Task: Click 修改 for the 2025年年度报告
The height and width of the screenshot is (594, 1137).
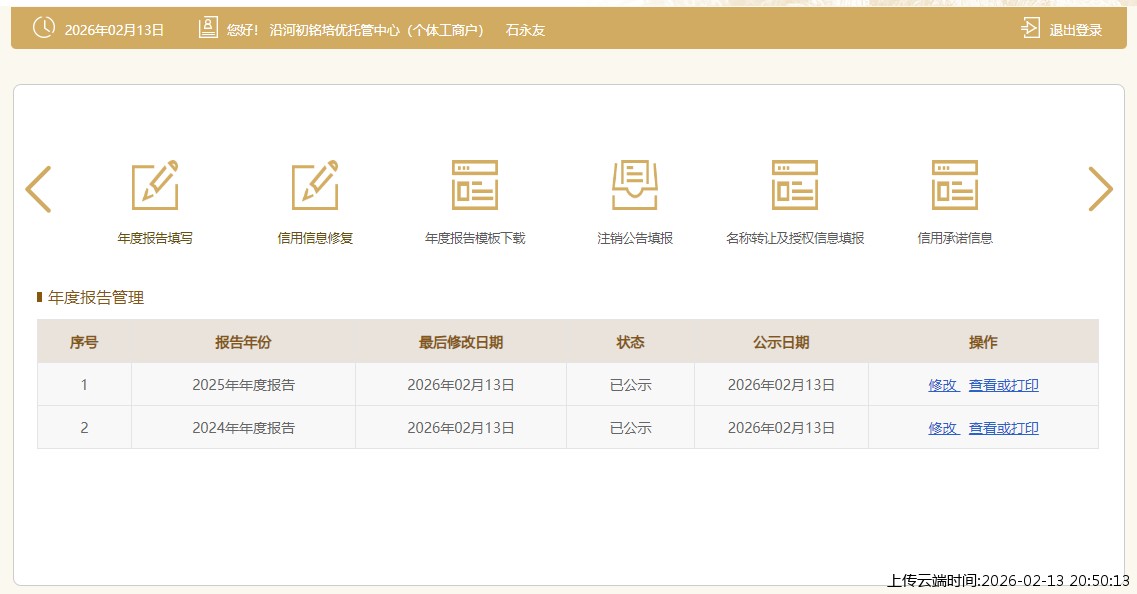Action: (943, 385)
